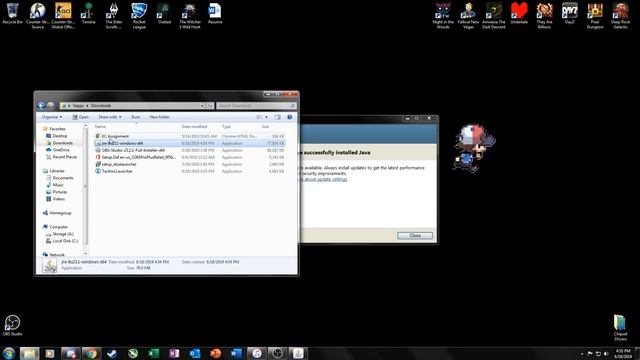
Task: Open Steam from the taskbar
Action: pos(112,353)
